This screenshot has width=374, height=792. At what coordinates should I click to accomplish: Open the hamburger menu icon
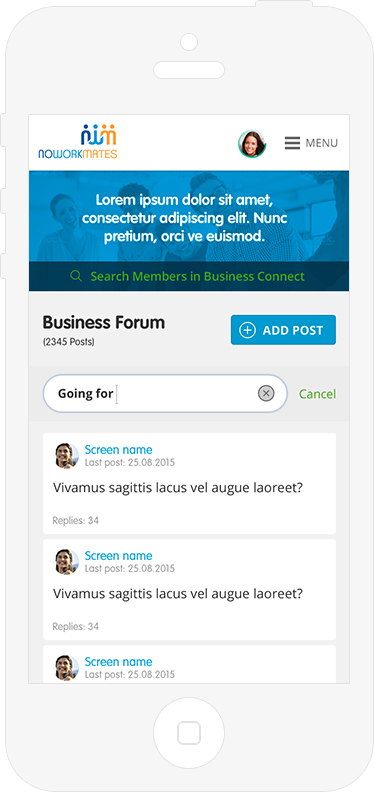coord(292,143)
